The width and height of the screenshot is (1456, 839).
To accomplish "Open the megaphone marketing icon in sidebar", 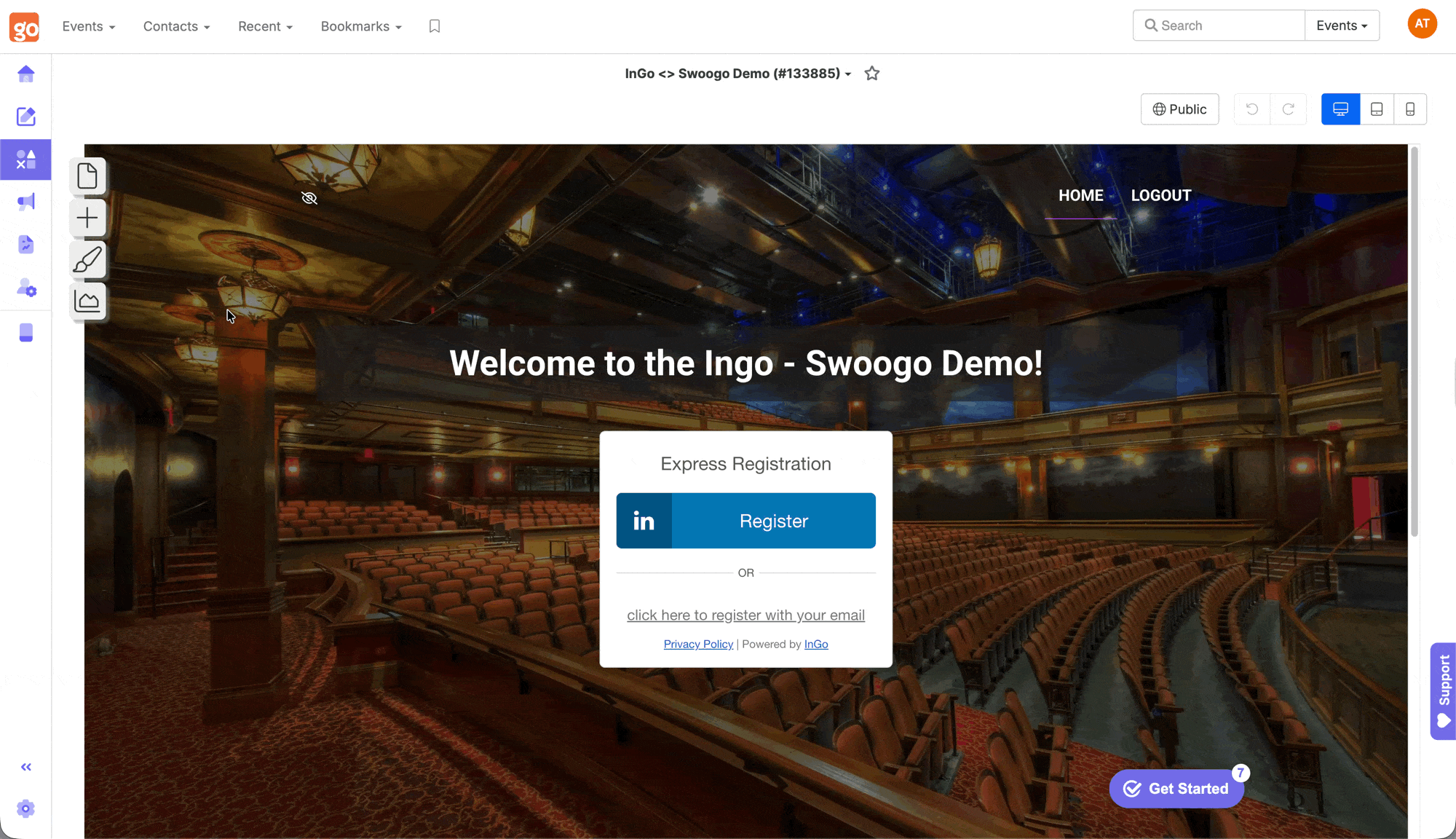I will (x=26, y=202).
